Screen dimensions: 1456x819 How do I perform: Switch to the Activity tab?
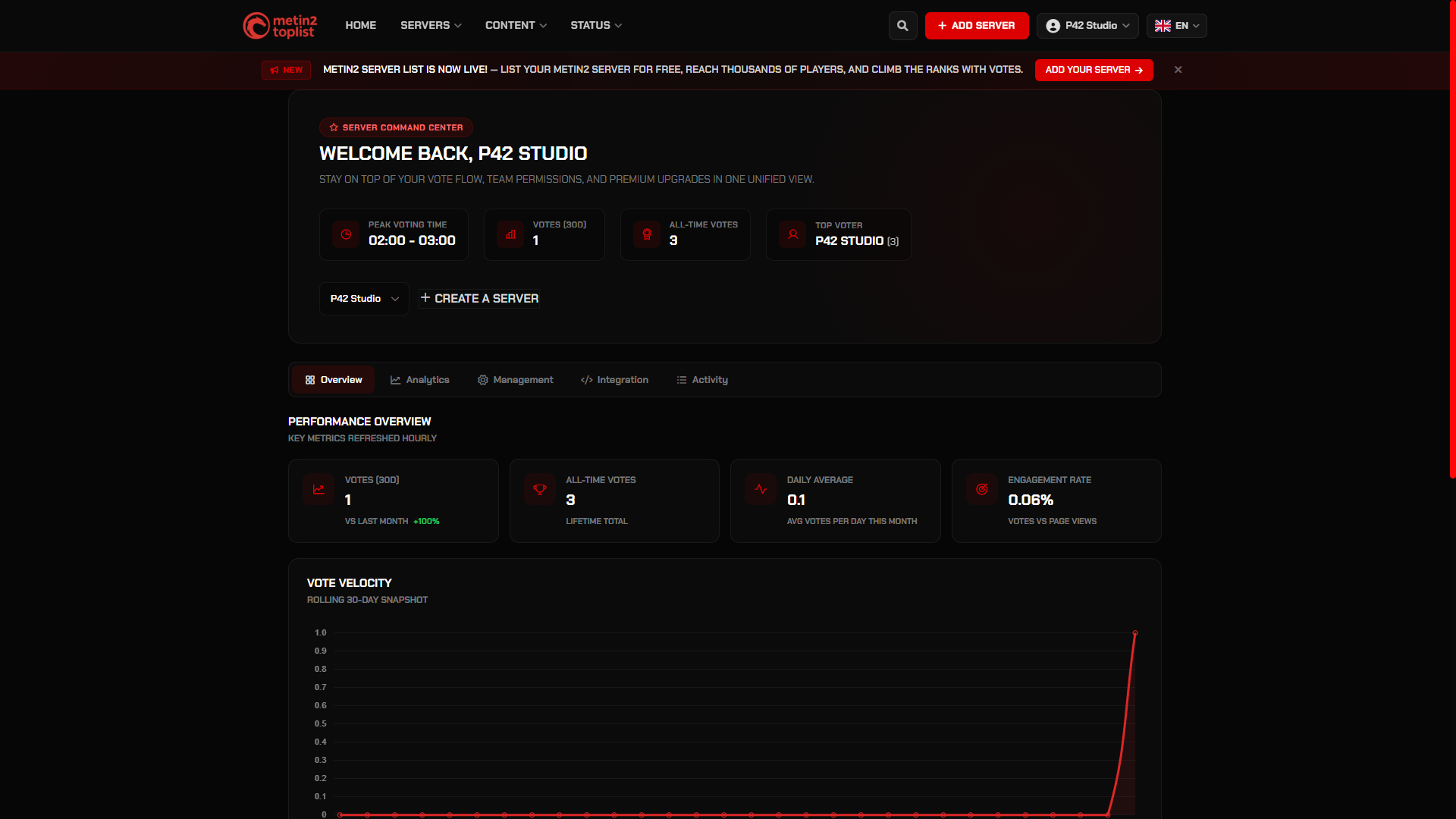tap(702, 380)
